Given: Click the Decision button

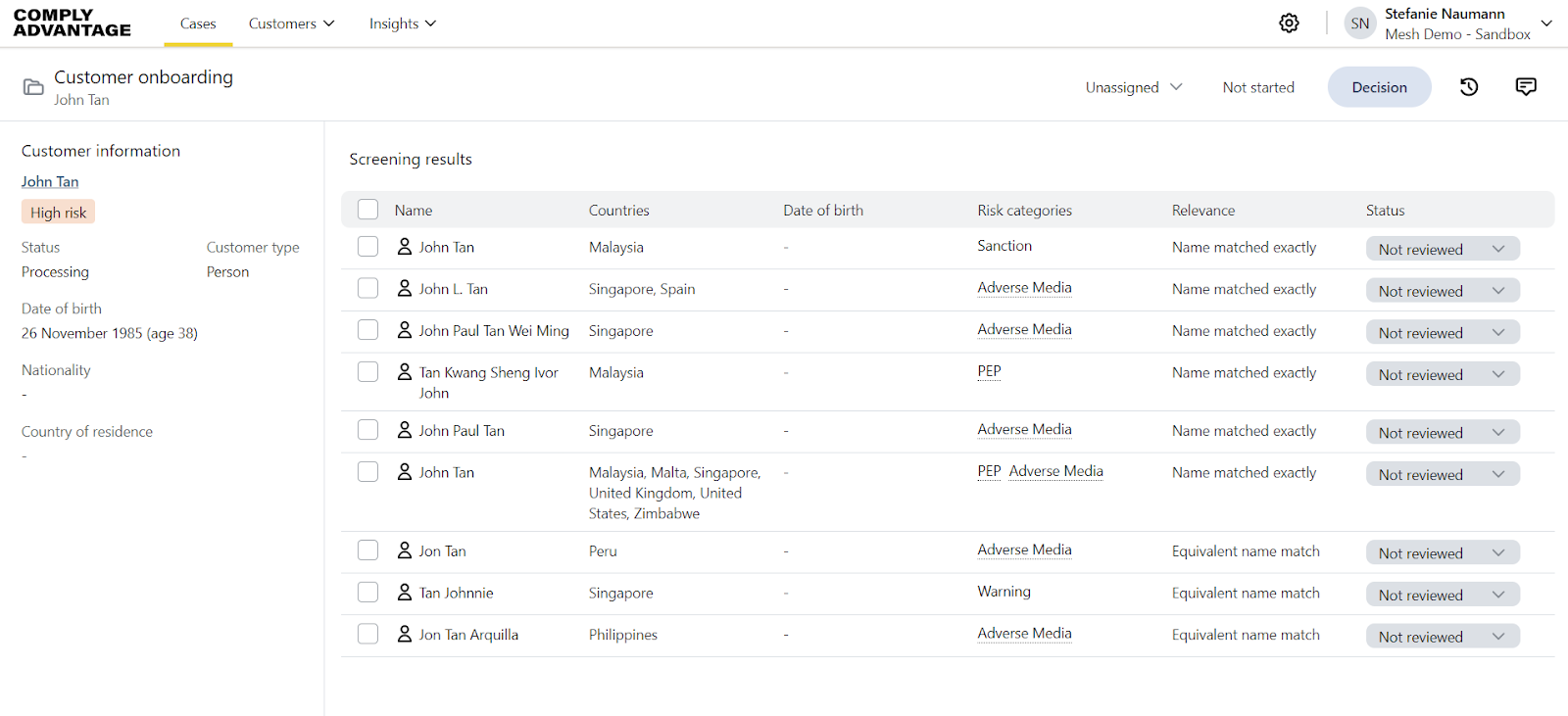Looking at the screenshot, I should click(x=1379, y=87).
